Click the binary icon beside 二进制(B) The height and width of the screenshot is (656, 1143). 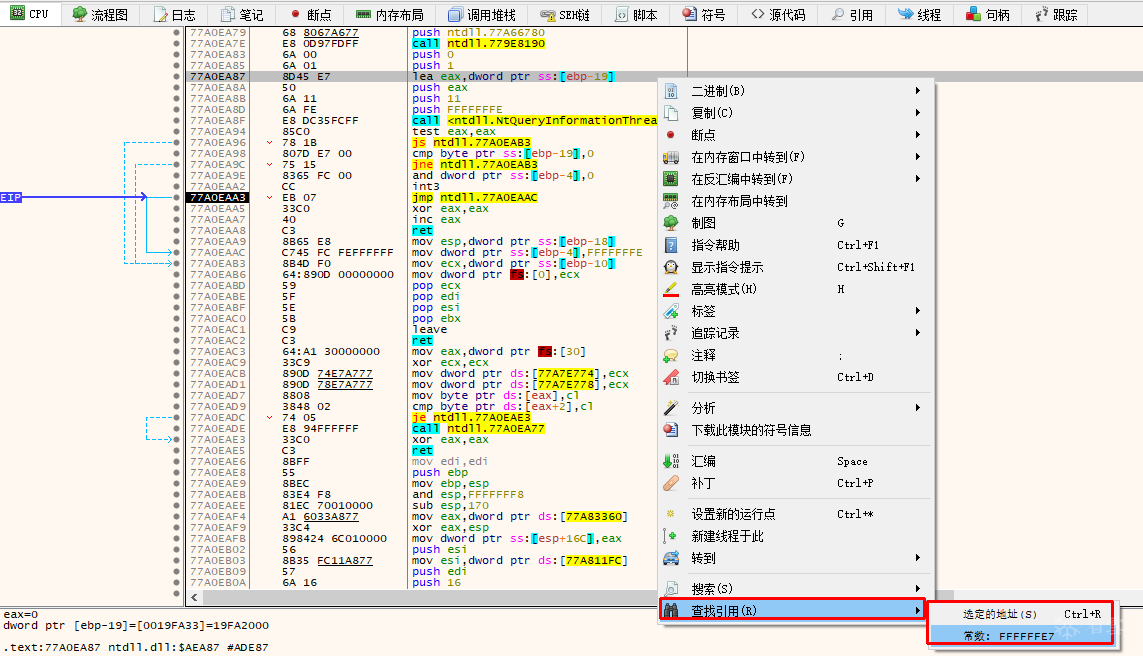671,91
